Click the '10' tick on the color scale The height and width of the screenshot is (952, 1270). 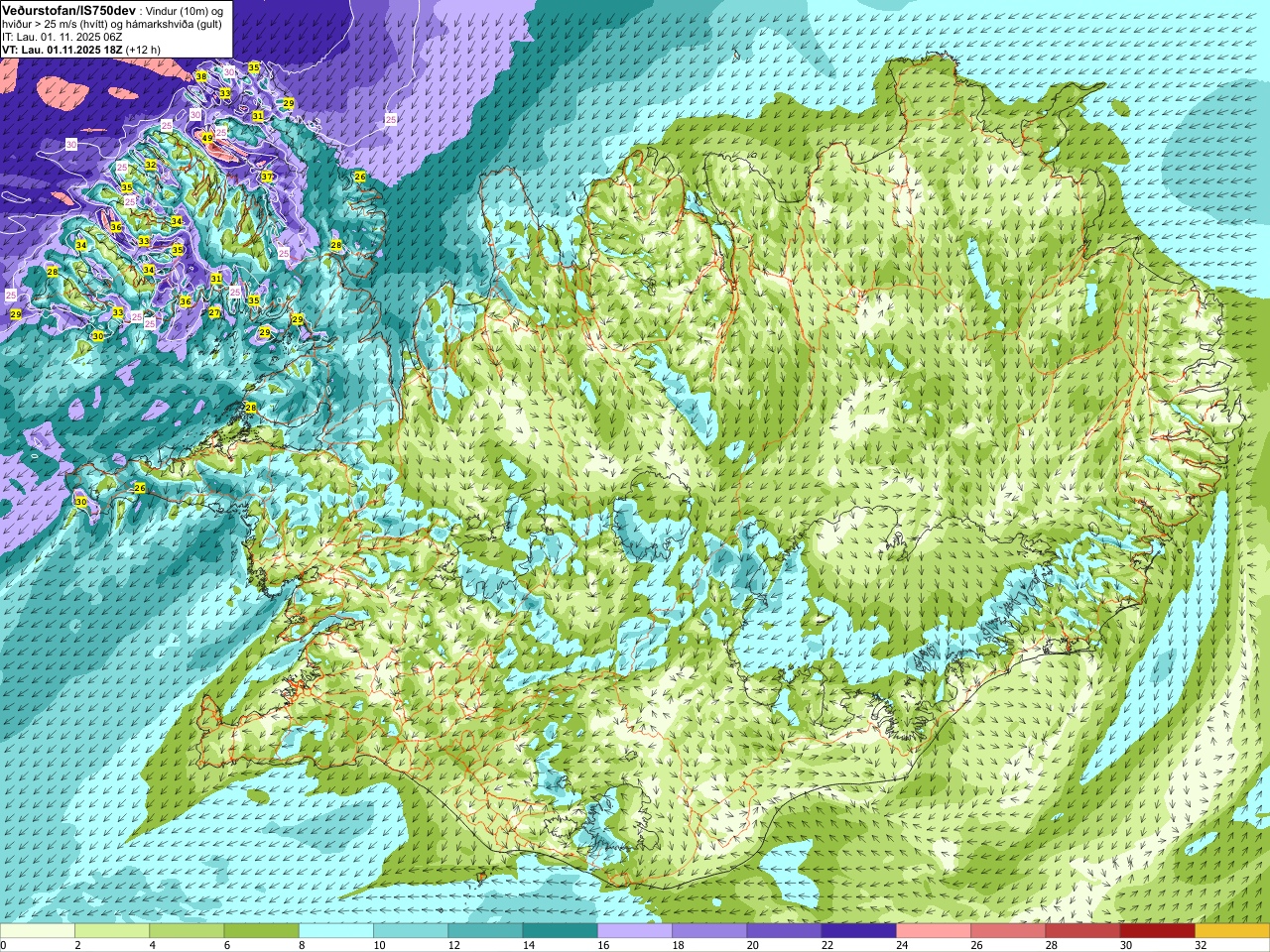pos(379,945)
